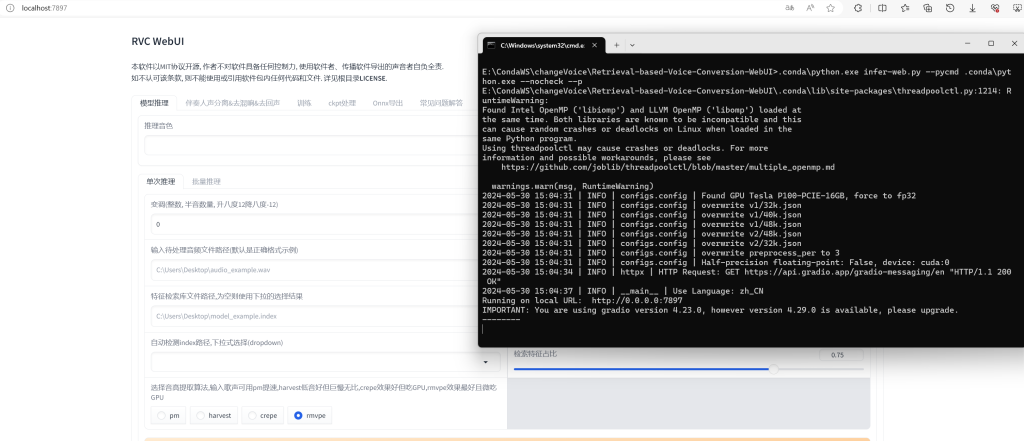Image resolution: width=1024 pixels, height=441 pixels.
Task: Click the site information icon beside localhost
Action: point(10,8)
